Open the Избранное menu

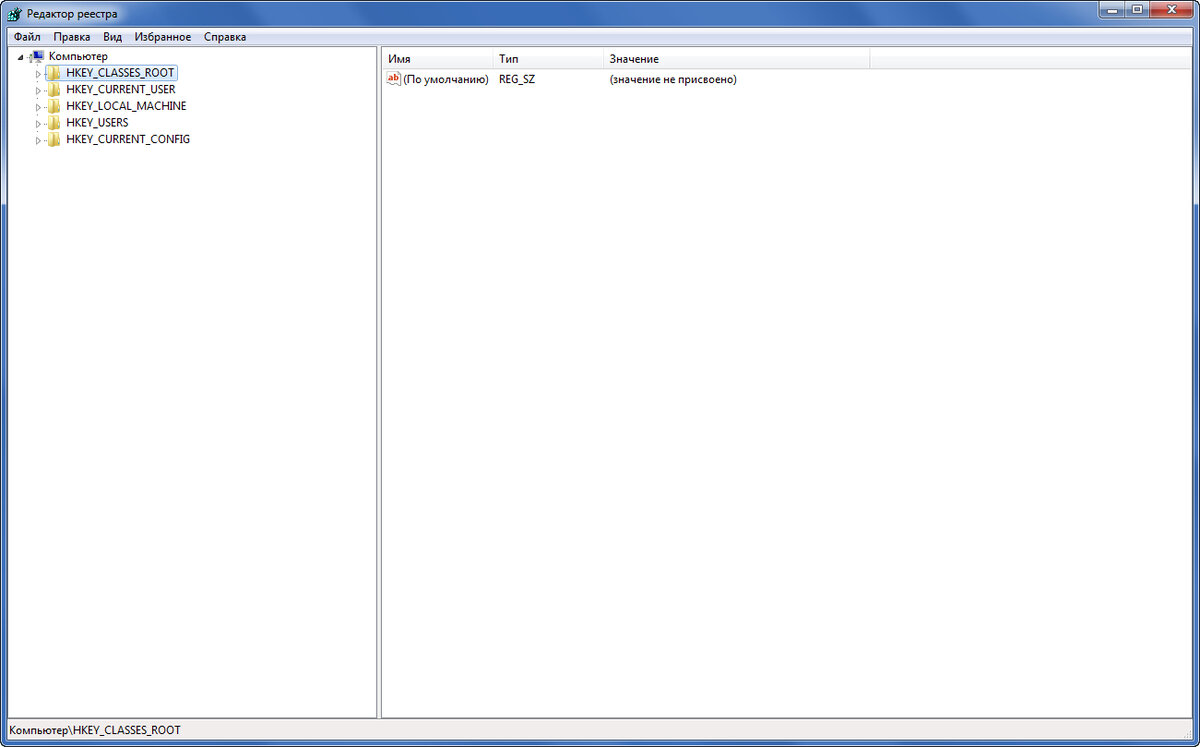[x=163, y=37]
